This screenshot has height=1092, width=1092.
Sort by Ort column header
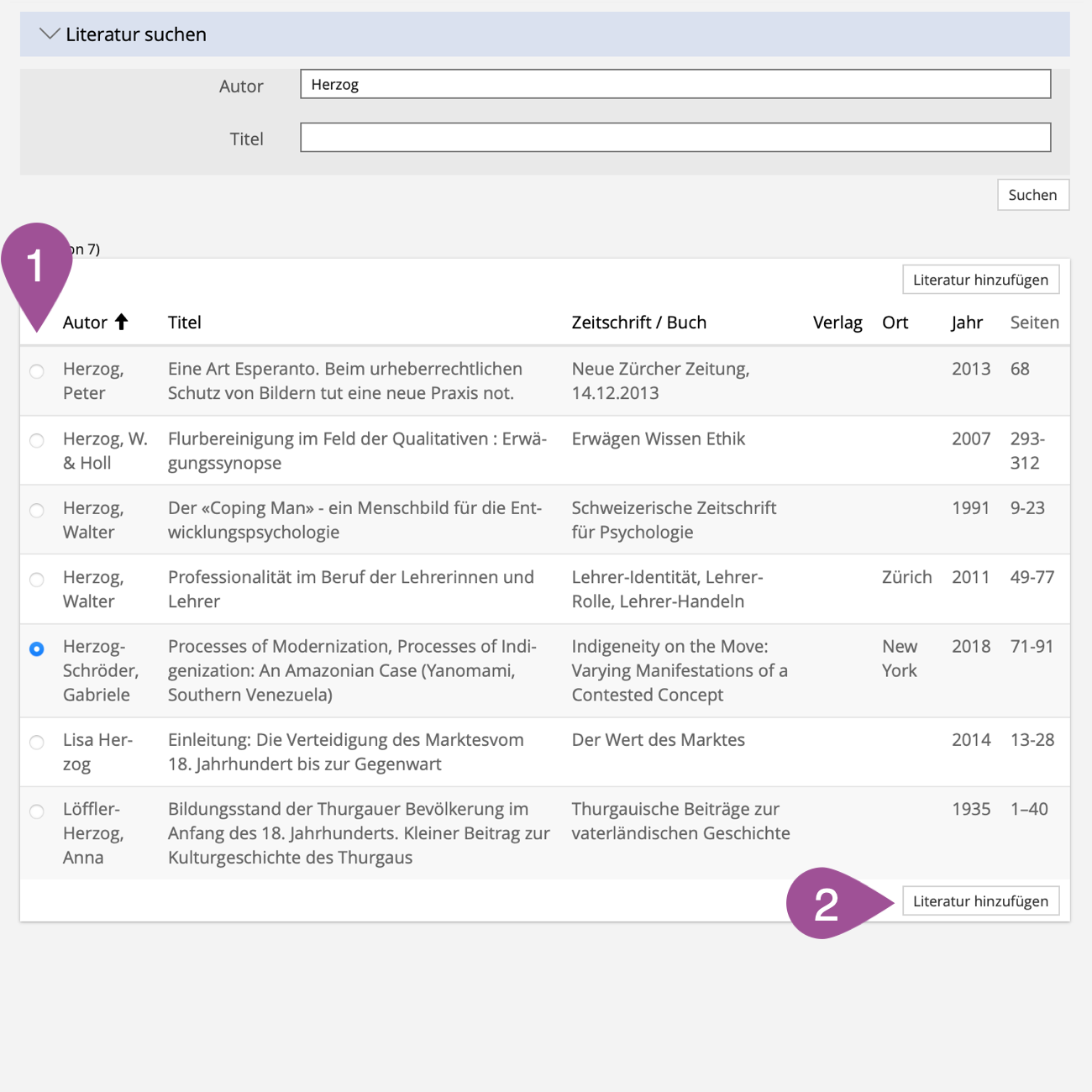coord(895,323)
